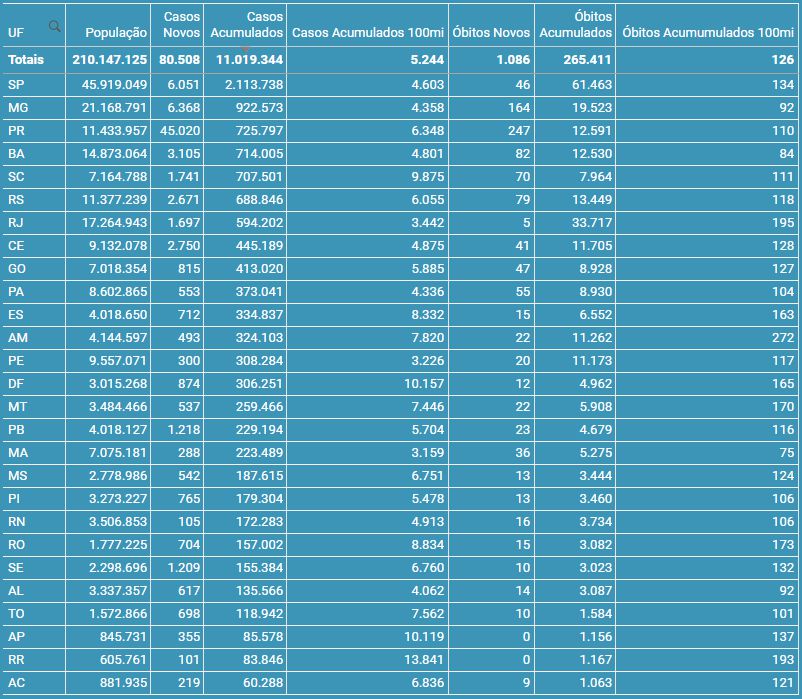Viewport: 802px width, 699px height.
Task: Click Casos Acumulados 100mi column header
Action: (x=366, y=33)
